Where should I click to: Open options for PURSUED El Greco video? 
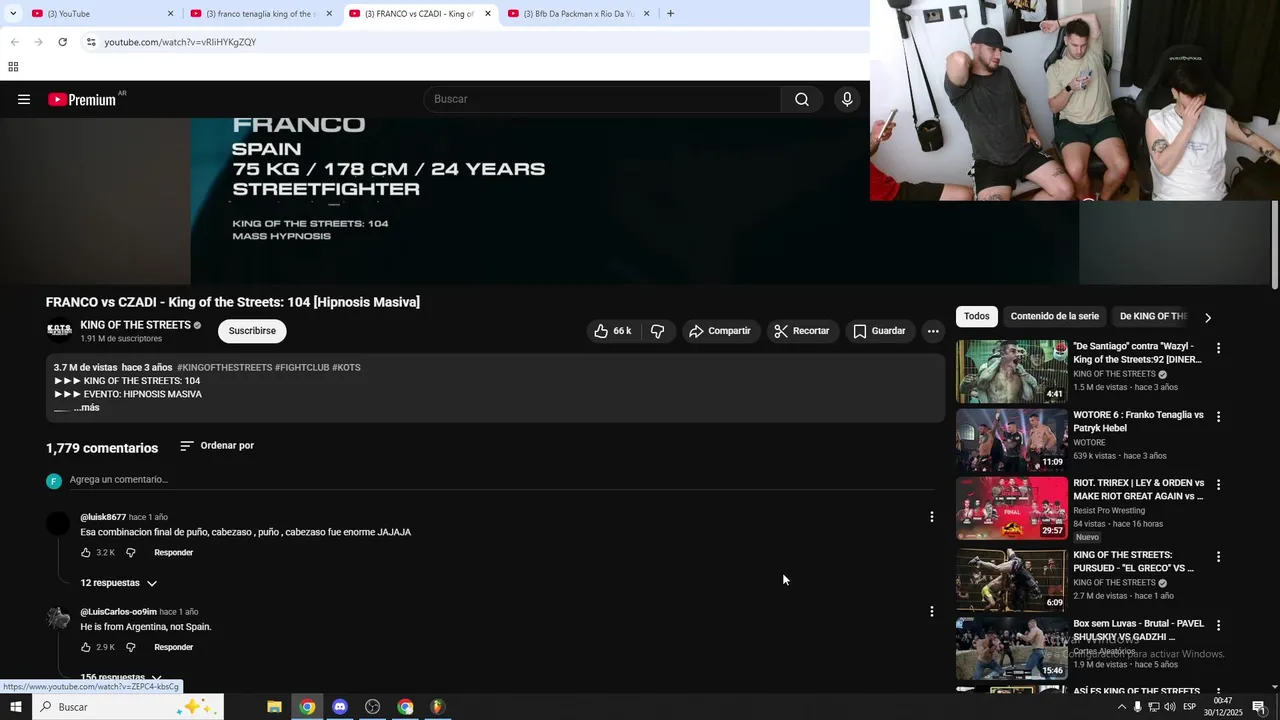1218,557
